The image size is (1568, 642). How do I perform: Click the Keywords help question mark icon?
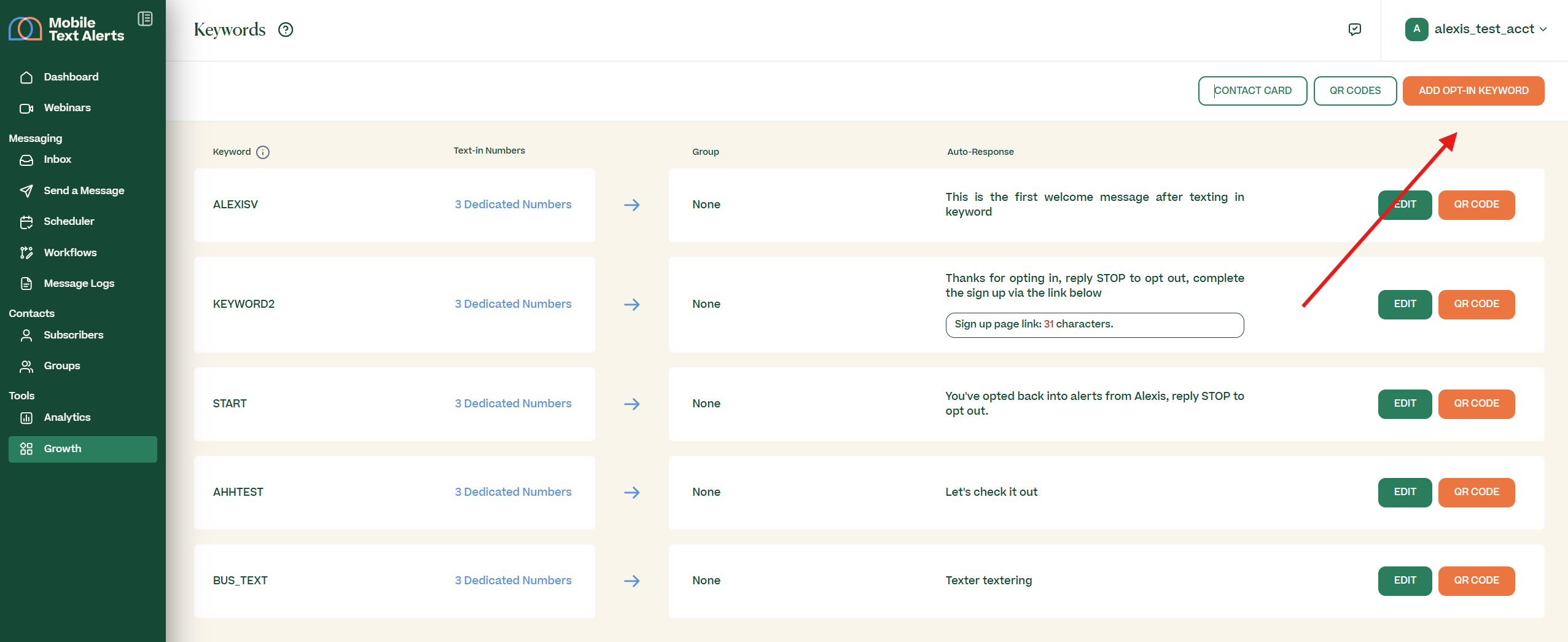click(286, 29)
